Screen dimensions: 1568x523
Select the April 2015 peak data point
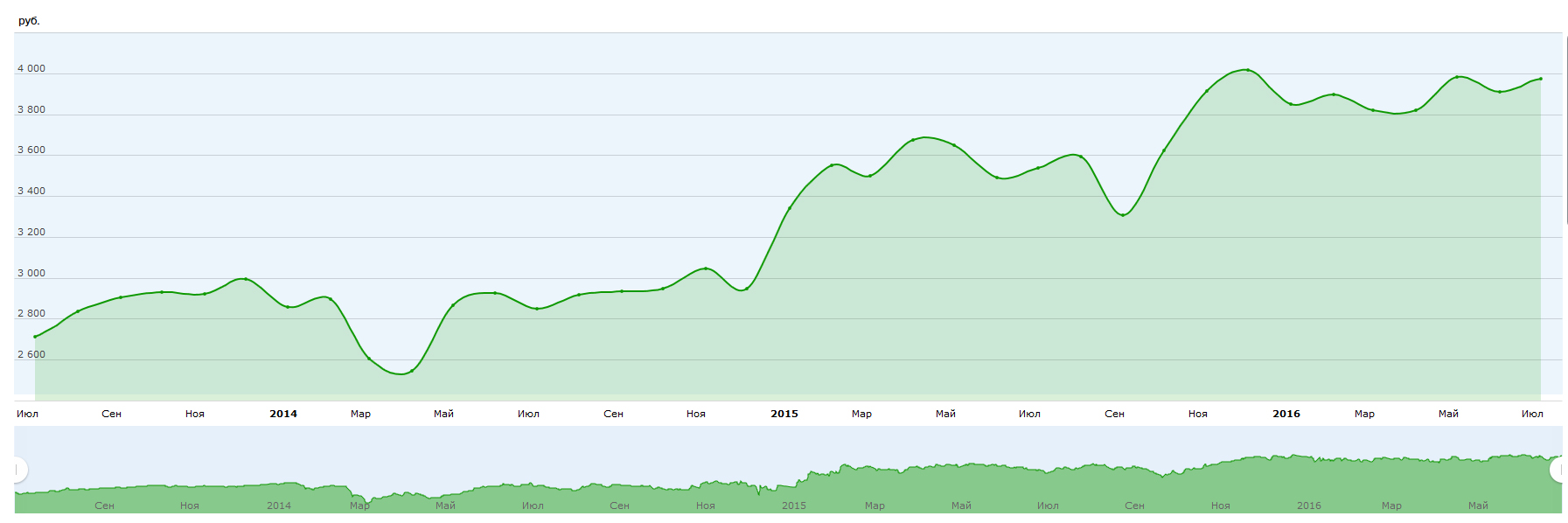click(x=913, y=140)
